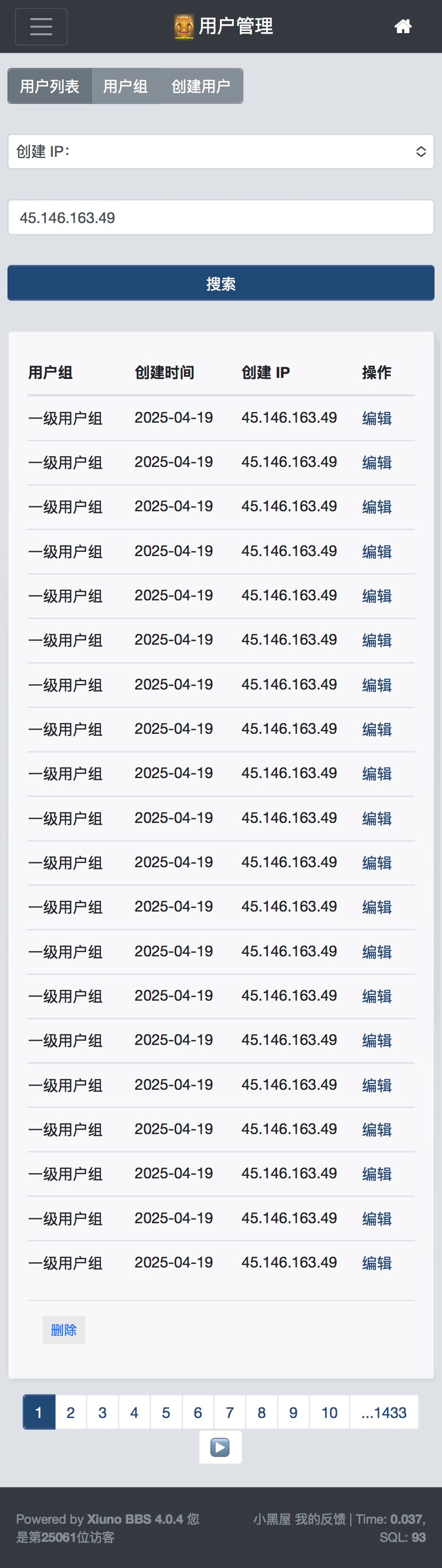
Task: Click the 删除 delete button
Action: tap(64, 1330)
